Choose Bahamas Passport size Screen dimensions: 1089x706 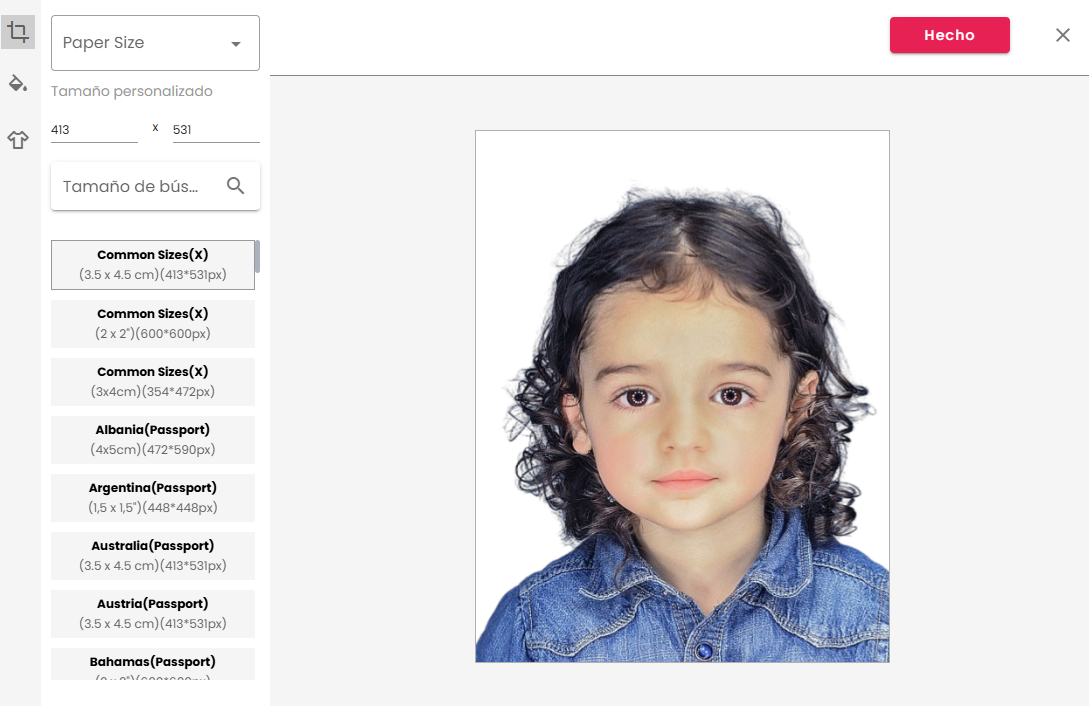(153, 664)
